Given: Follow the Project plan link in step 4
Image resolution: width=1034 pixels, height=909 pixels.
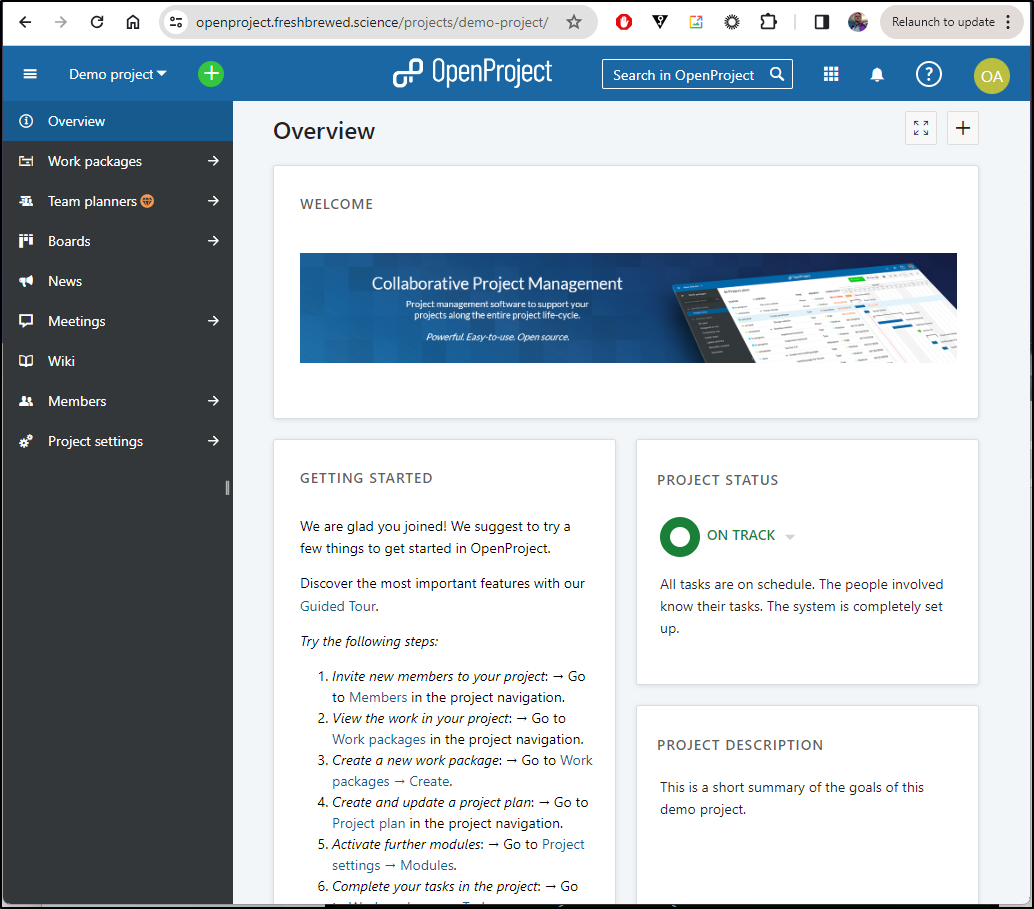Looking at the screenshot, I should pyautogui.click(x=369, y=823).
